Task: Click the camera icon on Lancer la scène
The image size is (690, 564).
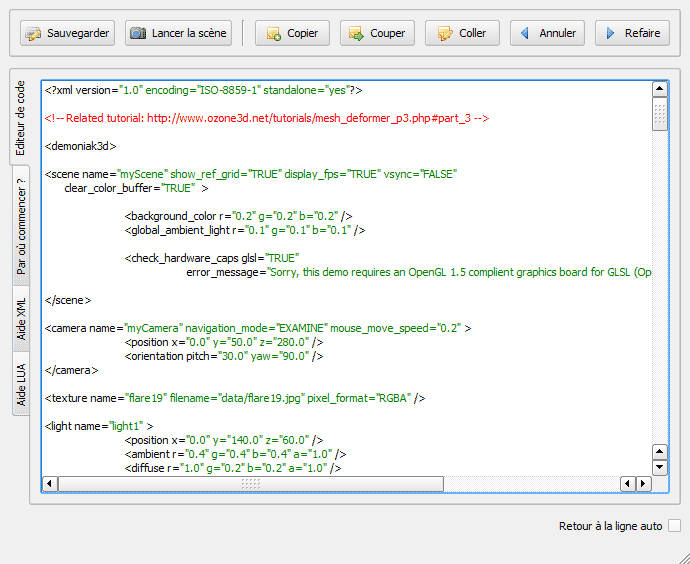Action: (x=138, y=33)
